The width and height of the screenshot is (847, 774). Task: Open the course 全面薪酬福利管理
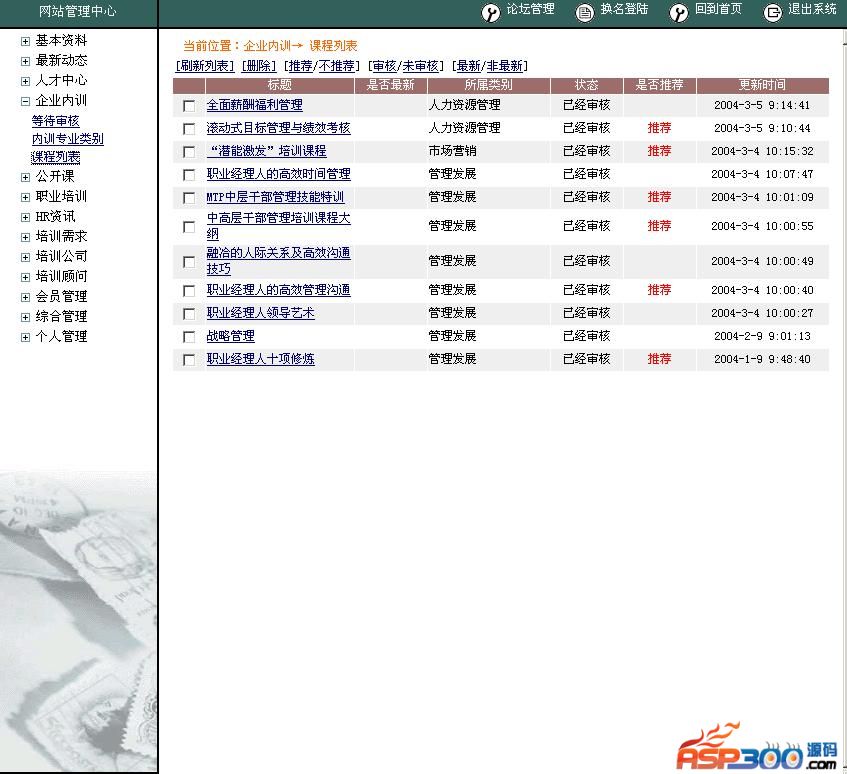click(x=254, y=105)
